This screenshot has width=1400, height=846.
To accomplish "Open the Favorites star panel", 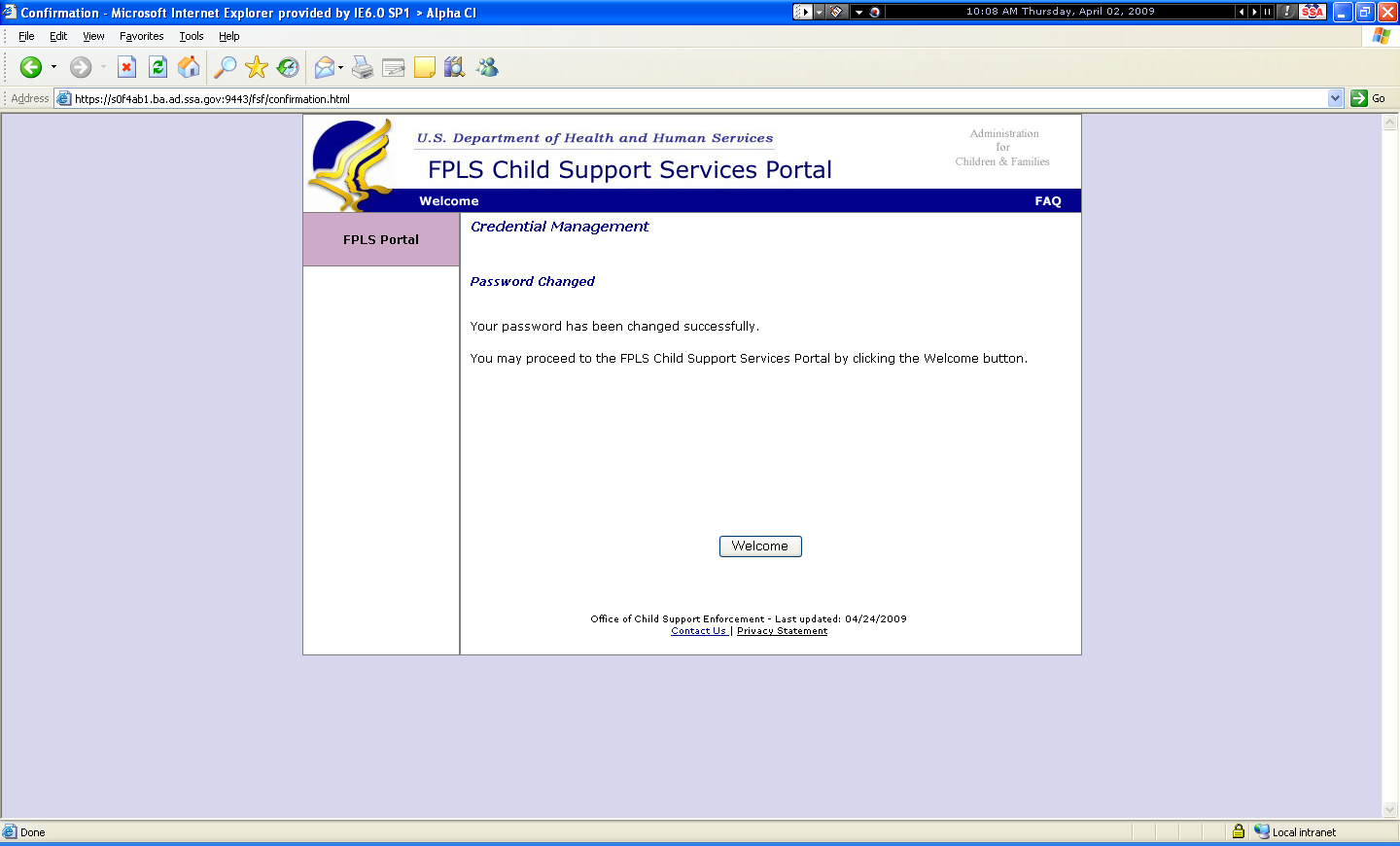I will coord(257,67).
